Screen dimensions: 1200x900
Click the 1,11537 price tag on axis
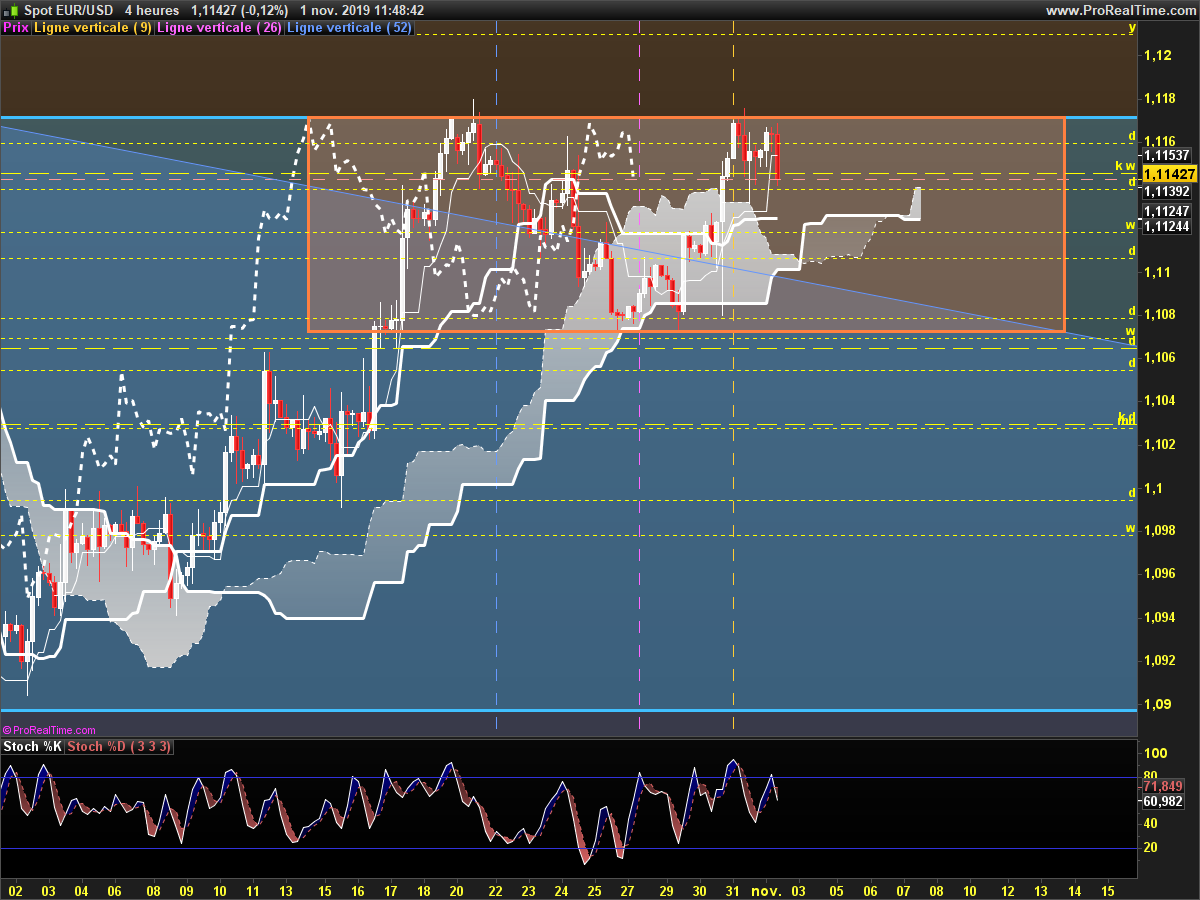tap(1166, 155)
